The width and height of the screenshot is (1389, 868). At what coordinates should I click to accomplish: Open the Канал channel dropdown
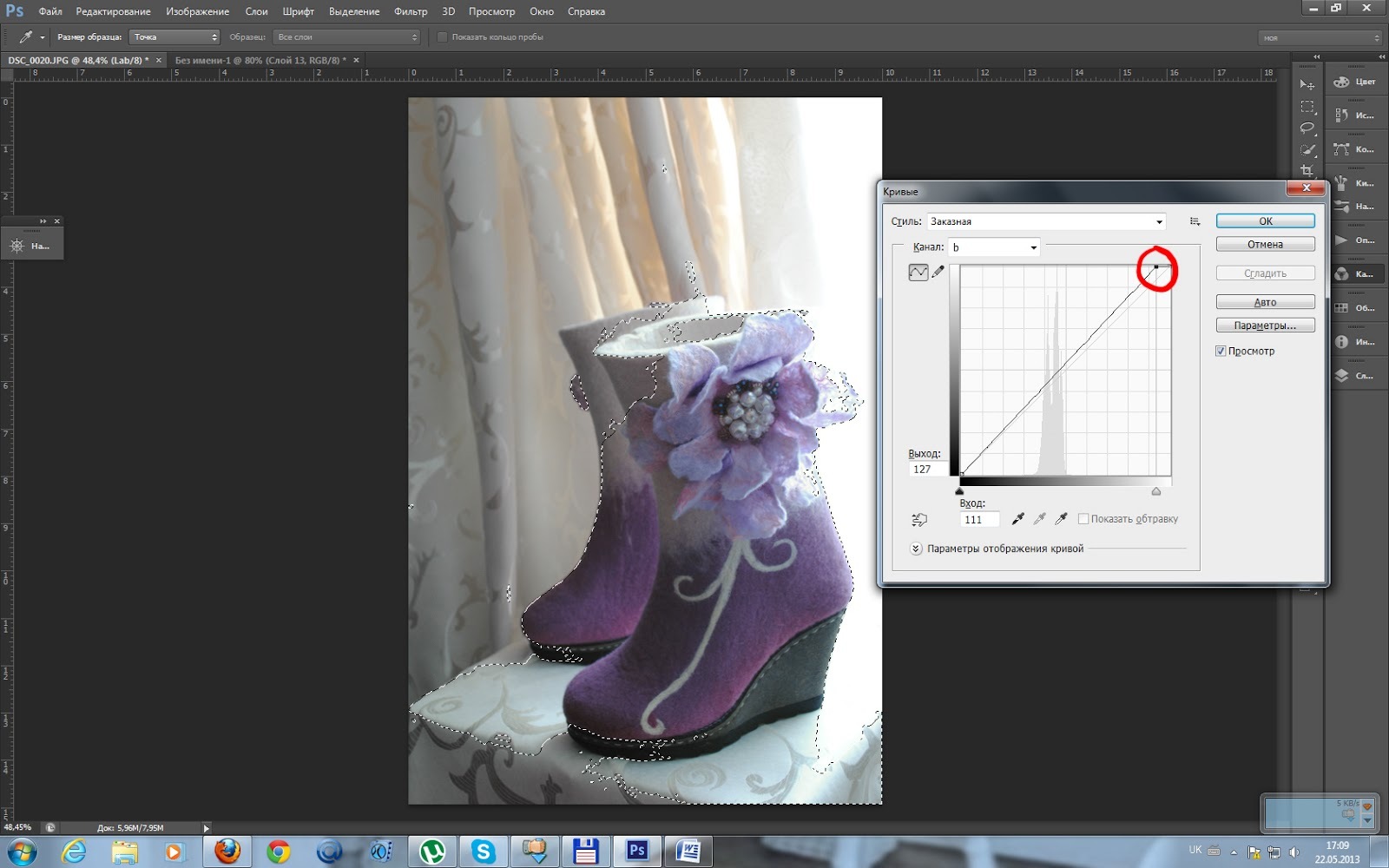pos(994,247)
